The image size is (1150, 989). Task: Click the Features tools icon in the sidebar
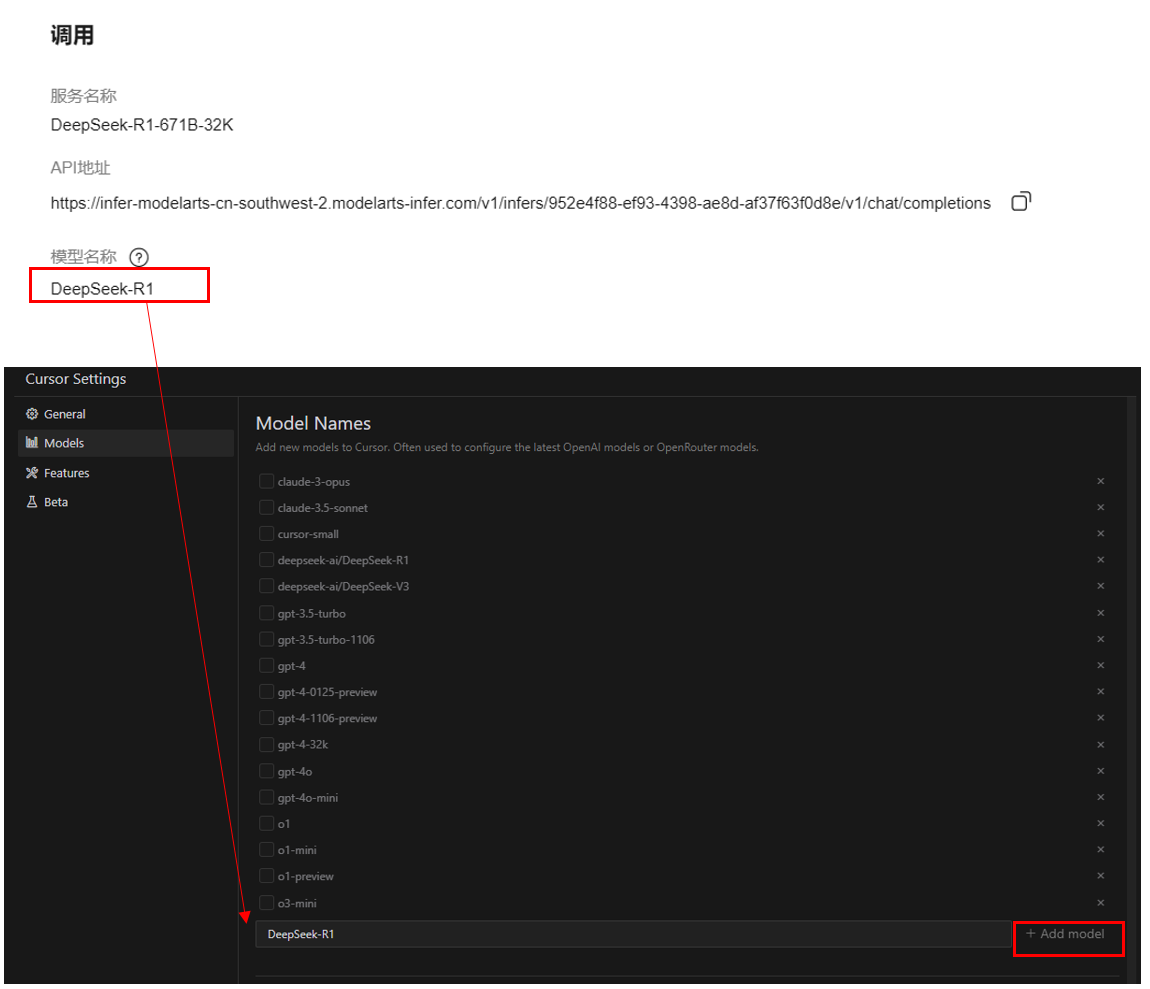pyautogui.click(x=32, y=472)
